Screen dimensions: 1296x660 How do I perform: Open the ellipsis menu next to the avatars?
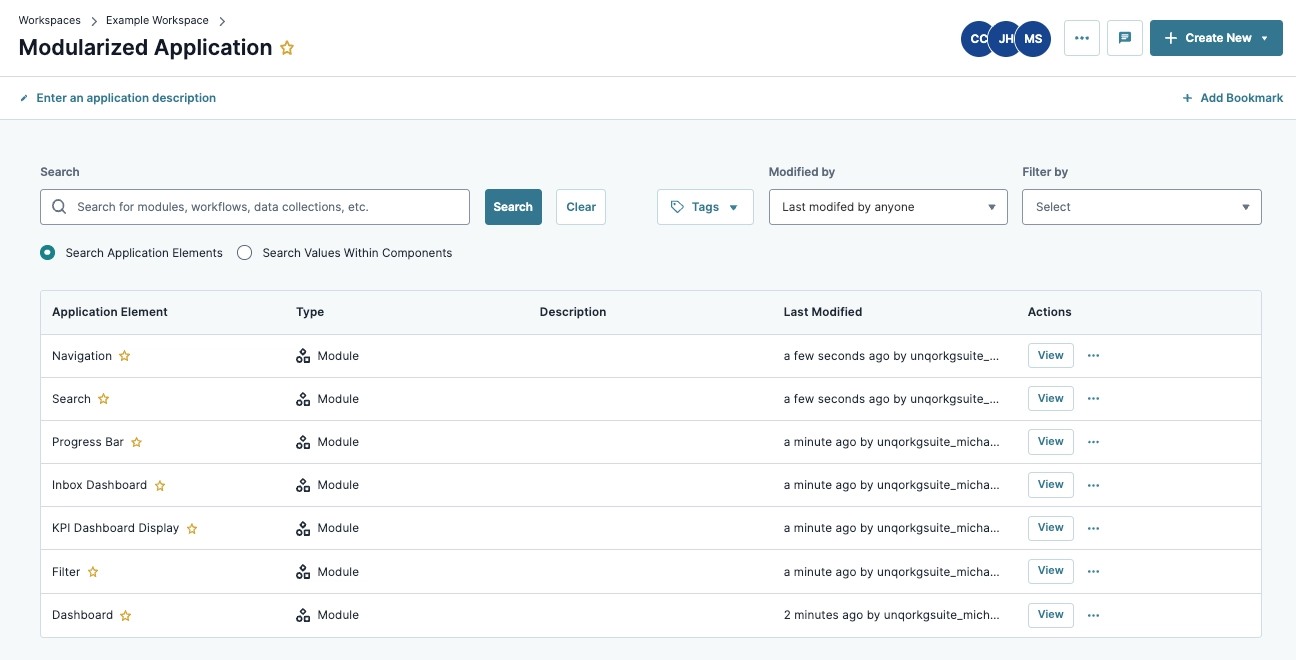coord(1081,37)
